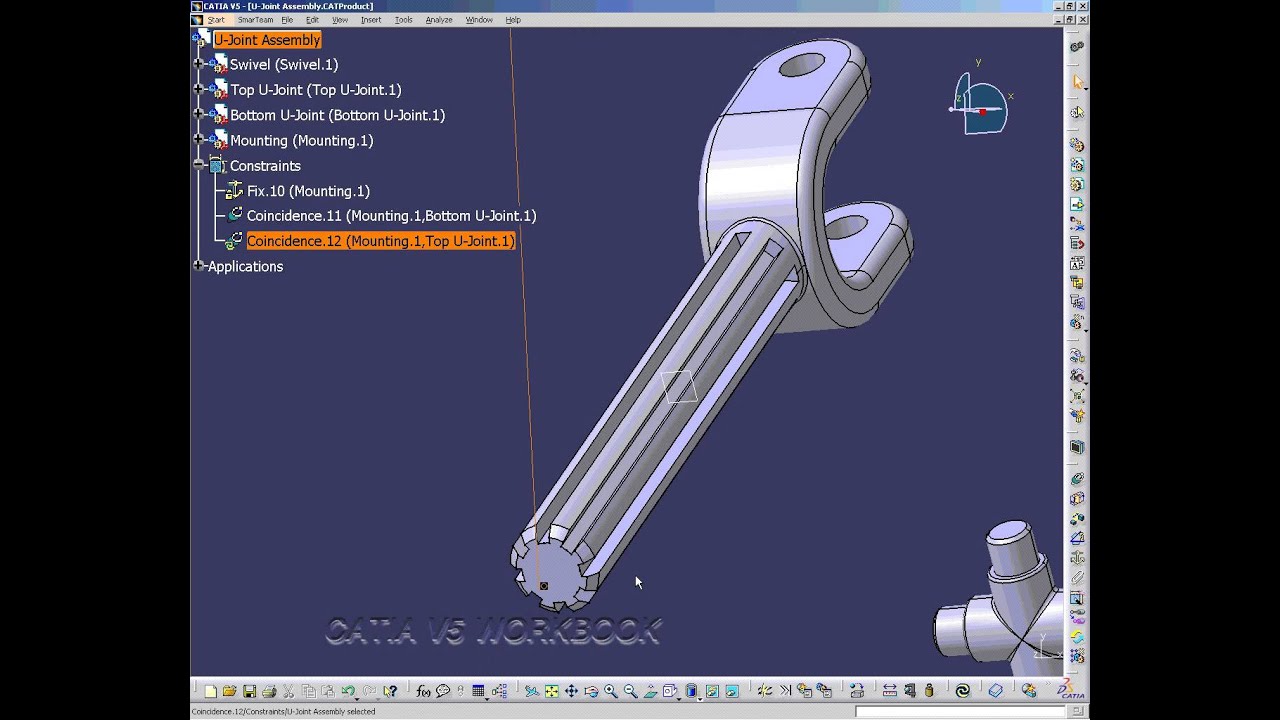Open the File menu
The image size is (1280, 720).
pyautogui.click(x=287, y=20)
